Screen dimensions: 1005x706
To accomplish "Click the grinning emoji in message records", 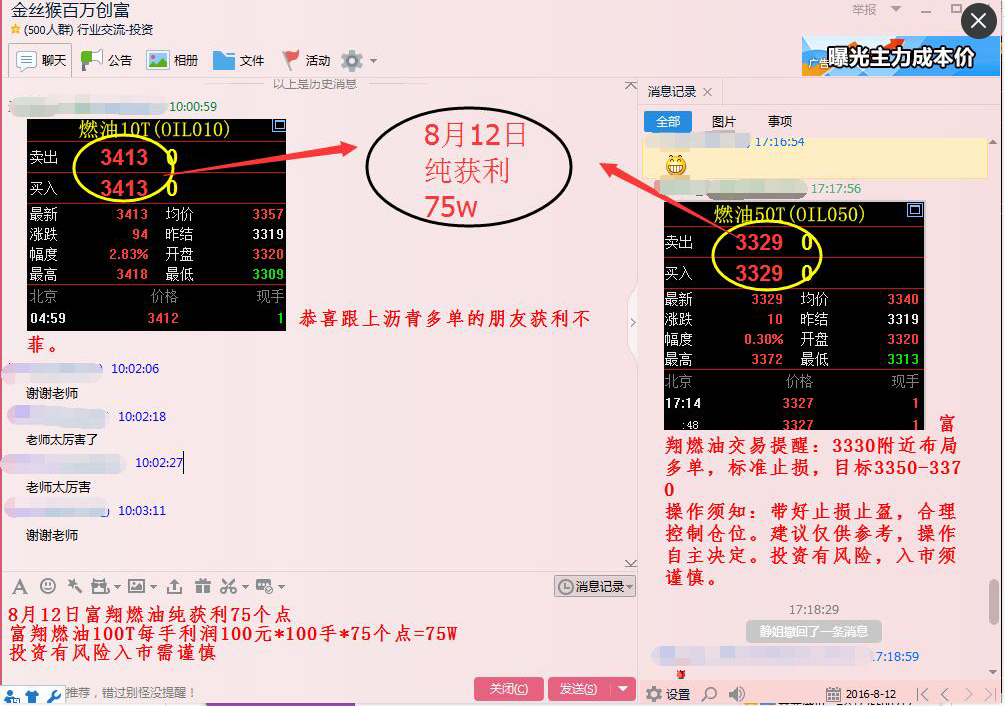I will click(x=676, y=165).
